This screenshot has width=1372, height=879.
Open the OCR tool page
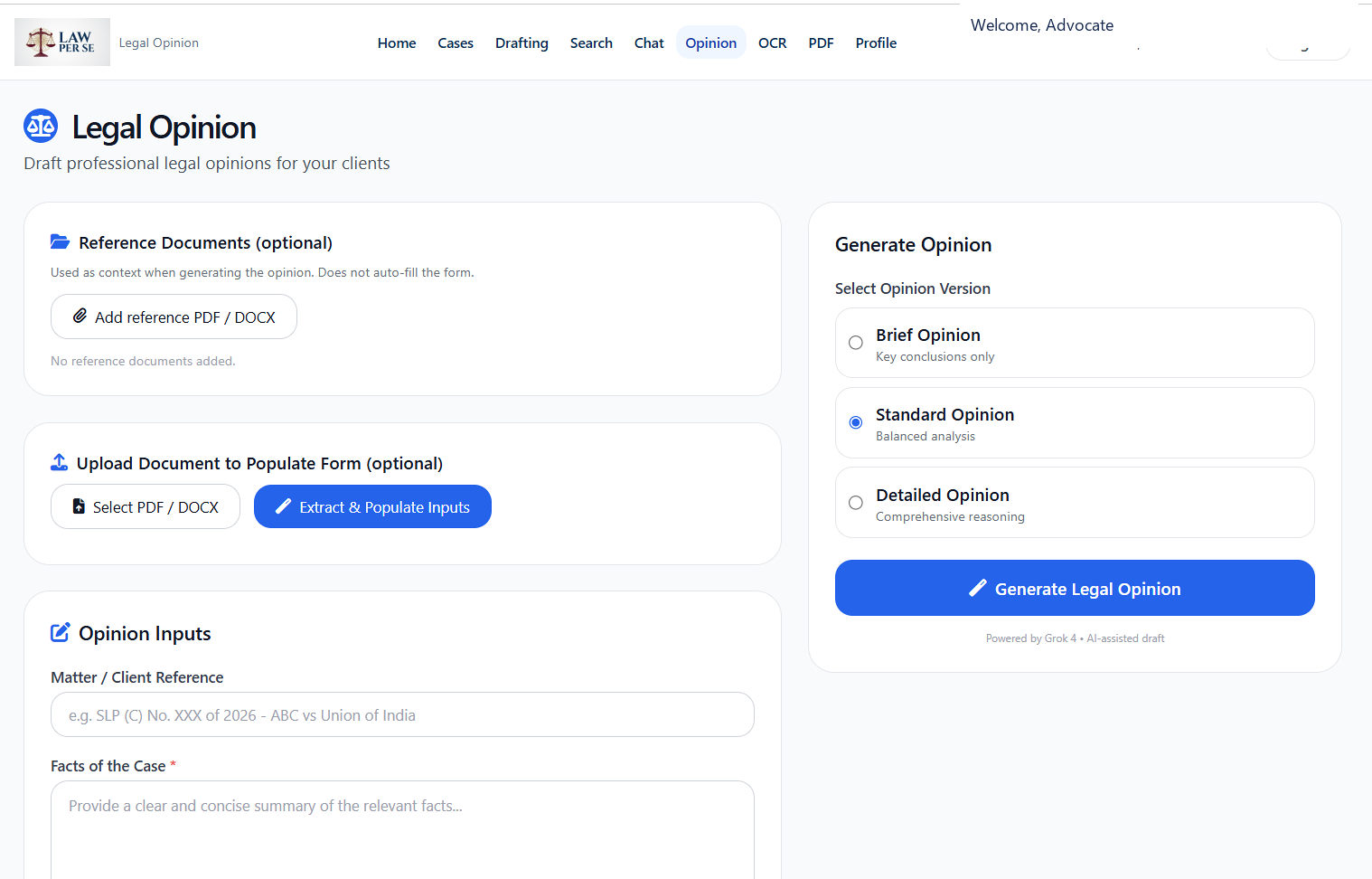point(773,43)
